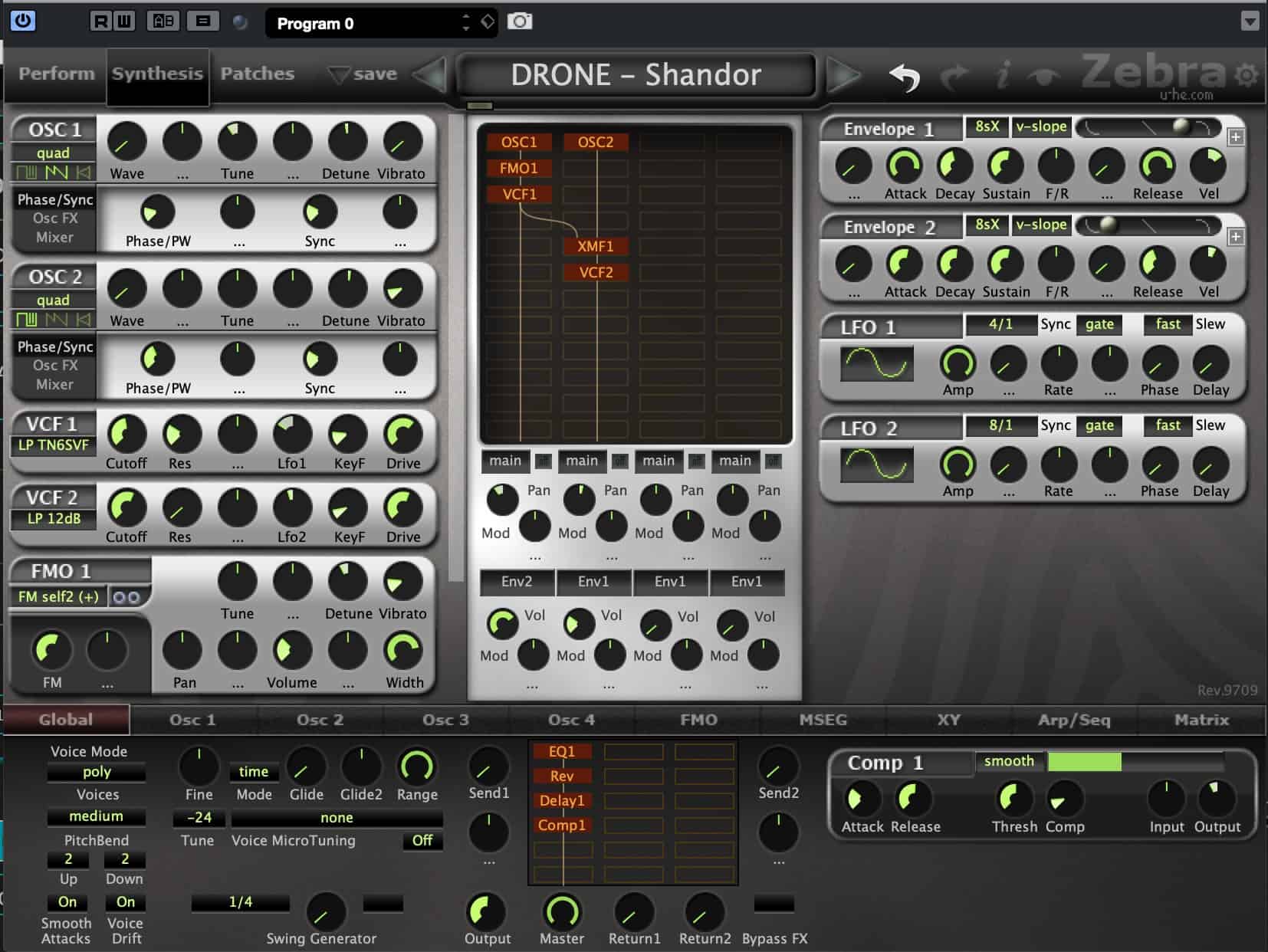Open the Voice Mode poly selector

tap(97, 772)
